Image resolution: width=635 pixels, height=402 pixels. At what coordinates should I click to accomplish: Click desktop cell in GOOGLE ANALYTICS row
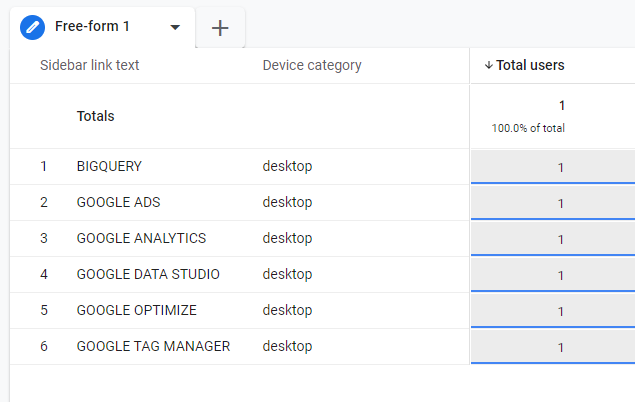pos(287,238)
